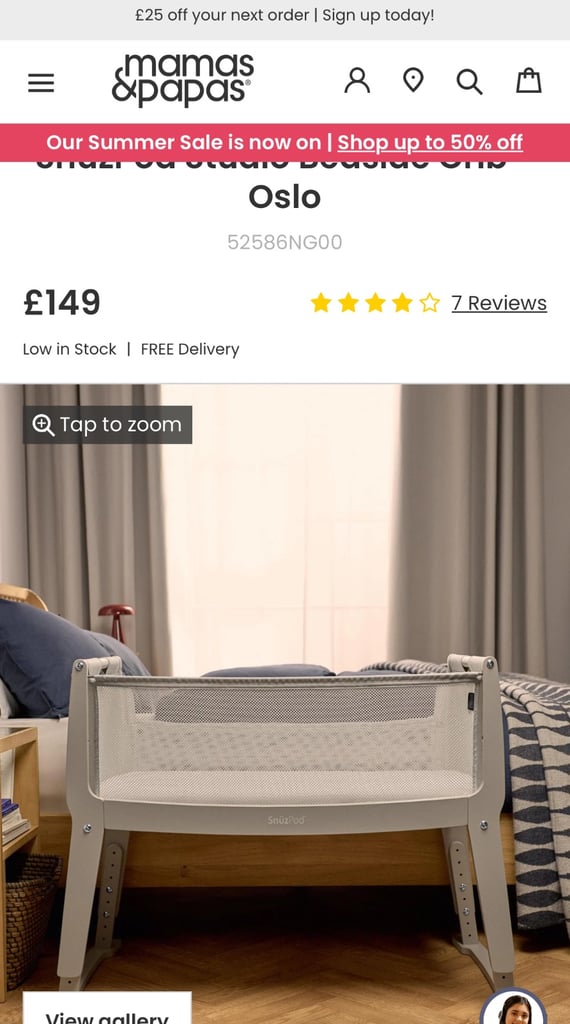Click the product code 52586NG00
The height and width of the screenshot is (1024, 570).
(285, 242)
